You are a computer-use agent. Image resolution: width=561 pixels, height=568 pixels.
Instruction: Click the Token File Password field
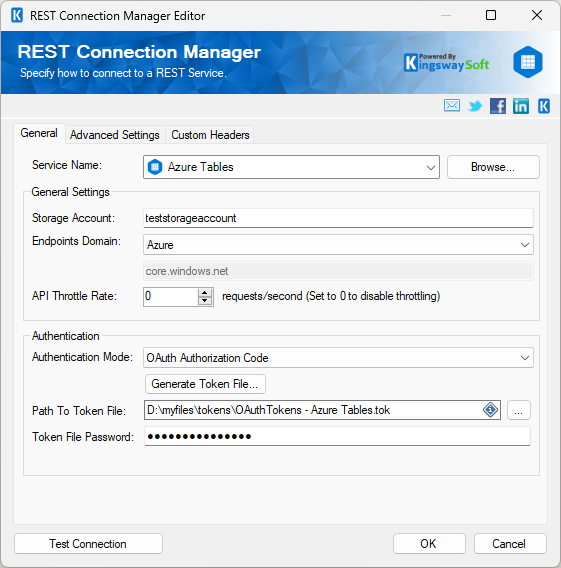337,437
